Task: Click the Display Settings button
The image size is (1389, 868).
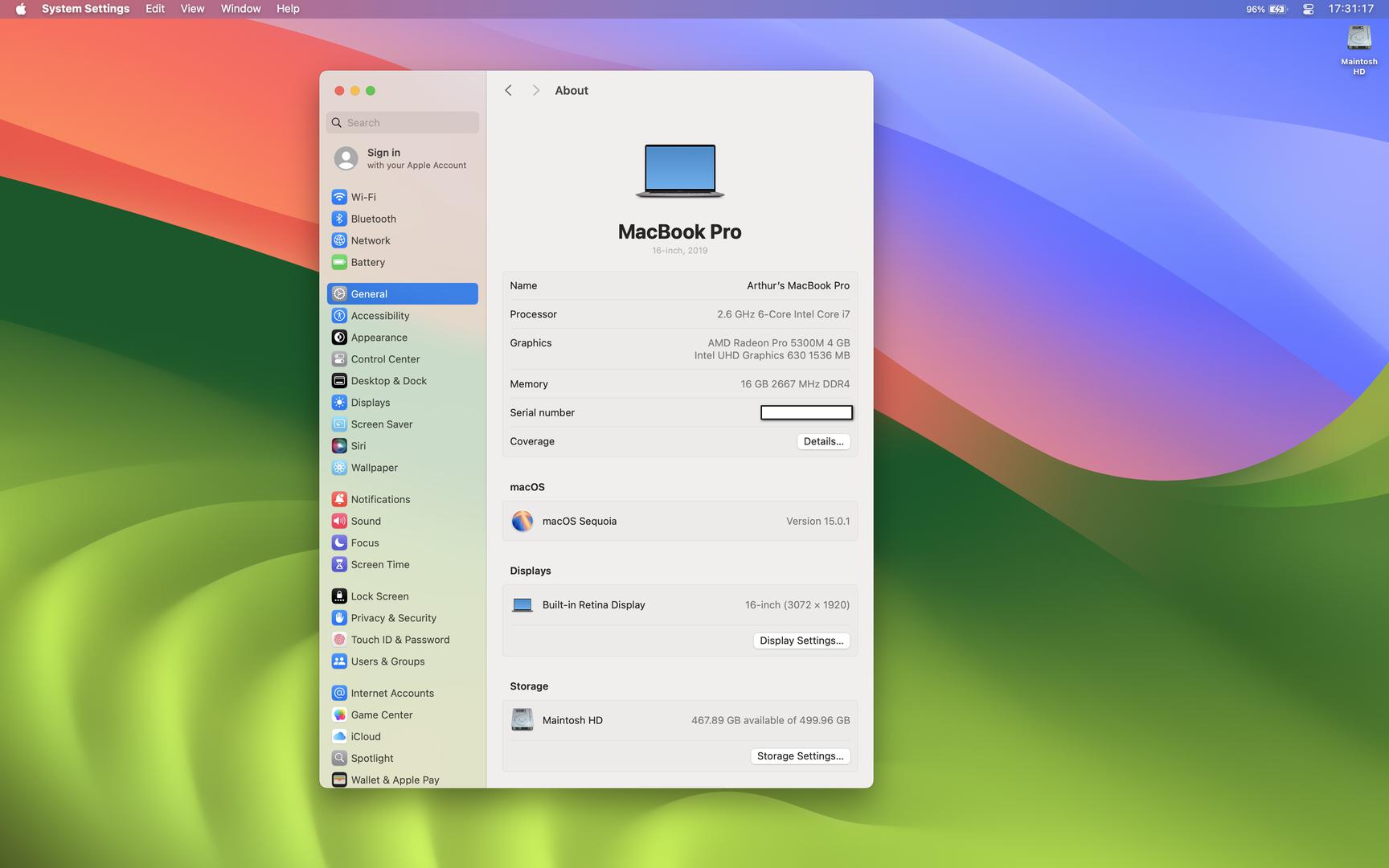Action: pos(801,641)
